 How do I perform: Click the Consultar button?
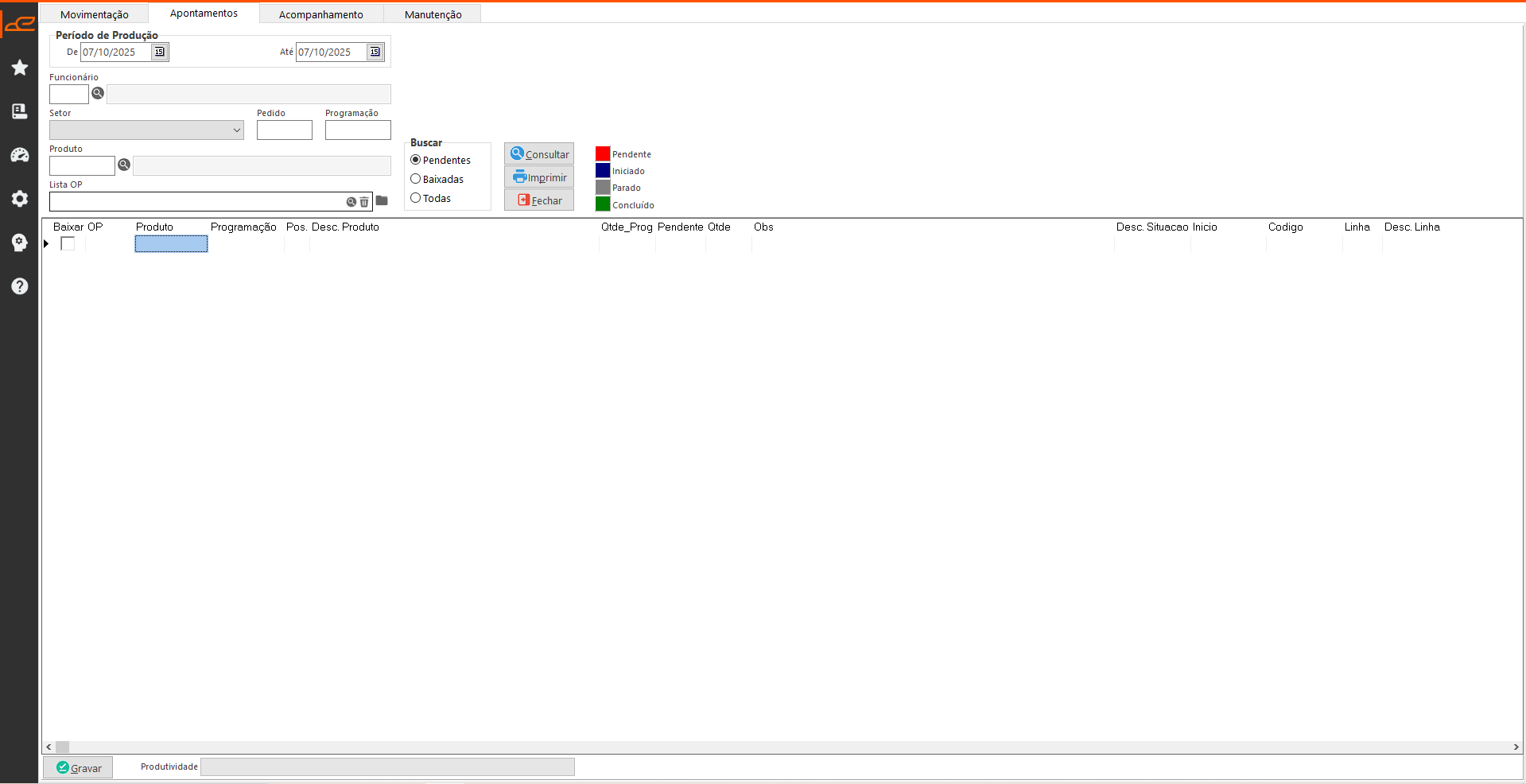pos(539,154)
